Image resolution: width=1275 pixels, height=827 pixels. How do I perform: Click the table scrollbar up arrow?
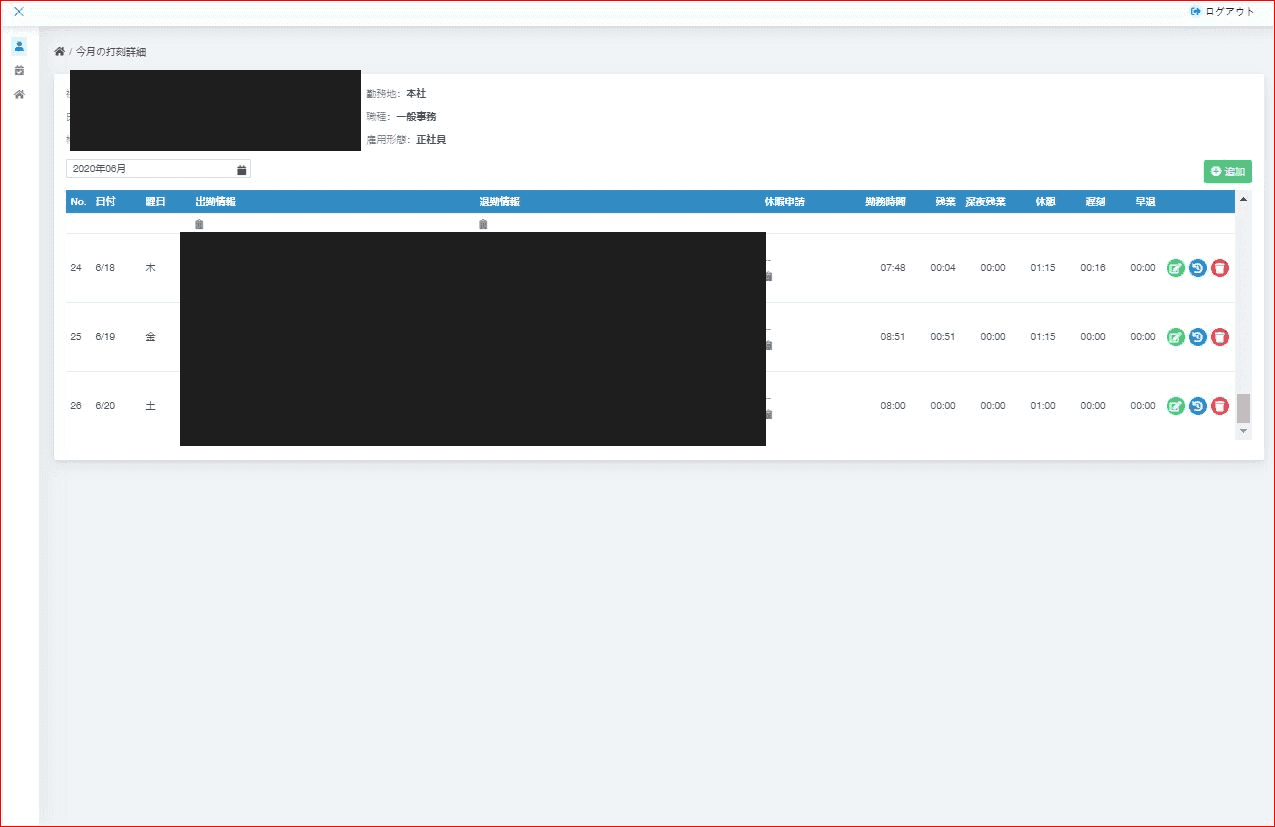[1244, 199]
